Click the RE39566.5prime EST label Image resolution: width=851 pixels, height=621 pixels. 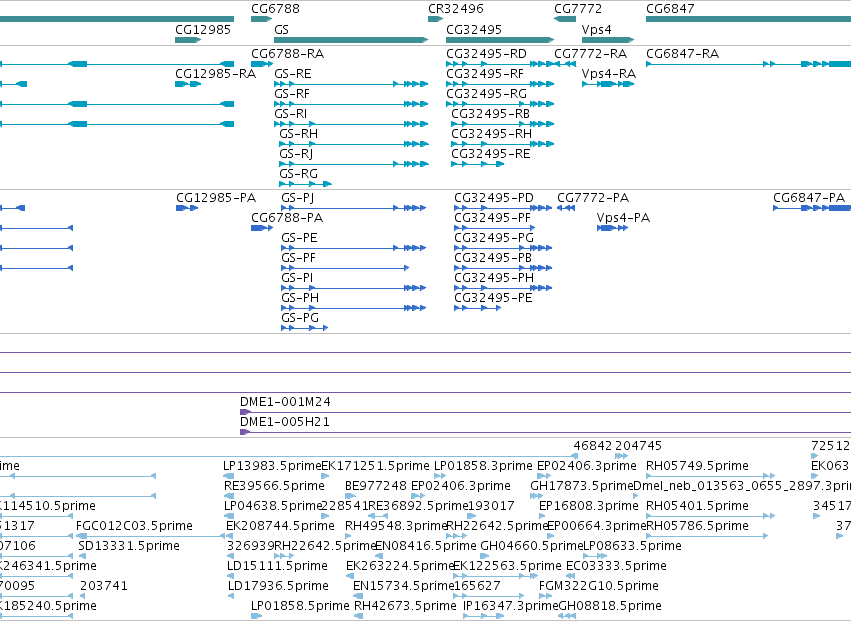275,486
